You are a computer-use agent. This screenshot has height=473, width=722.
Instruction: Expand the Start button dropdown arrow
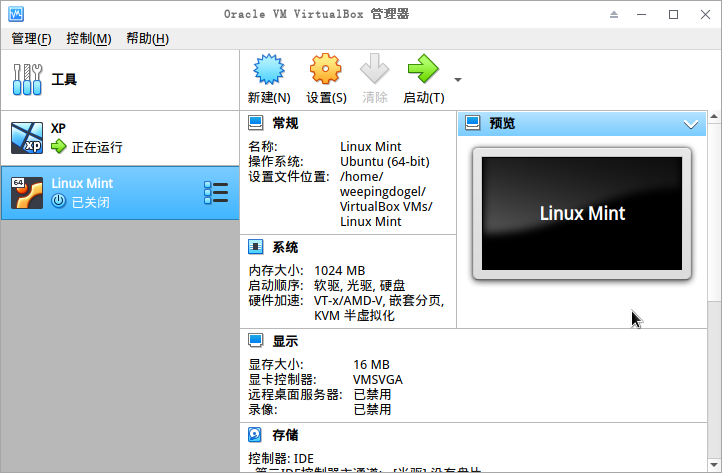tap(458, 79)
